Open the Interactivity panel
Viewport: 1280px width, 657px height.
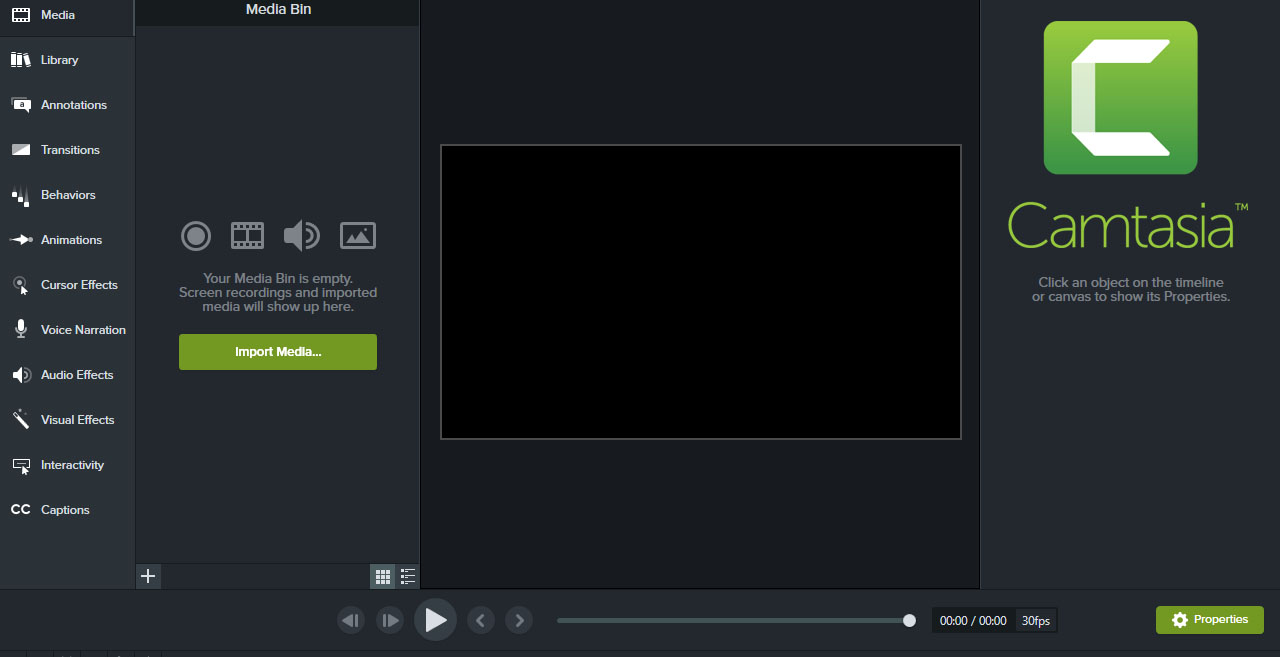tap(67, 465)
